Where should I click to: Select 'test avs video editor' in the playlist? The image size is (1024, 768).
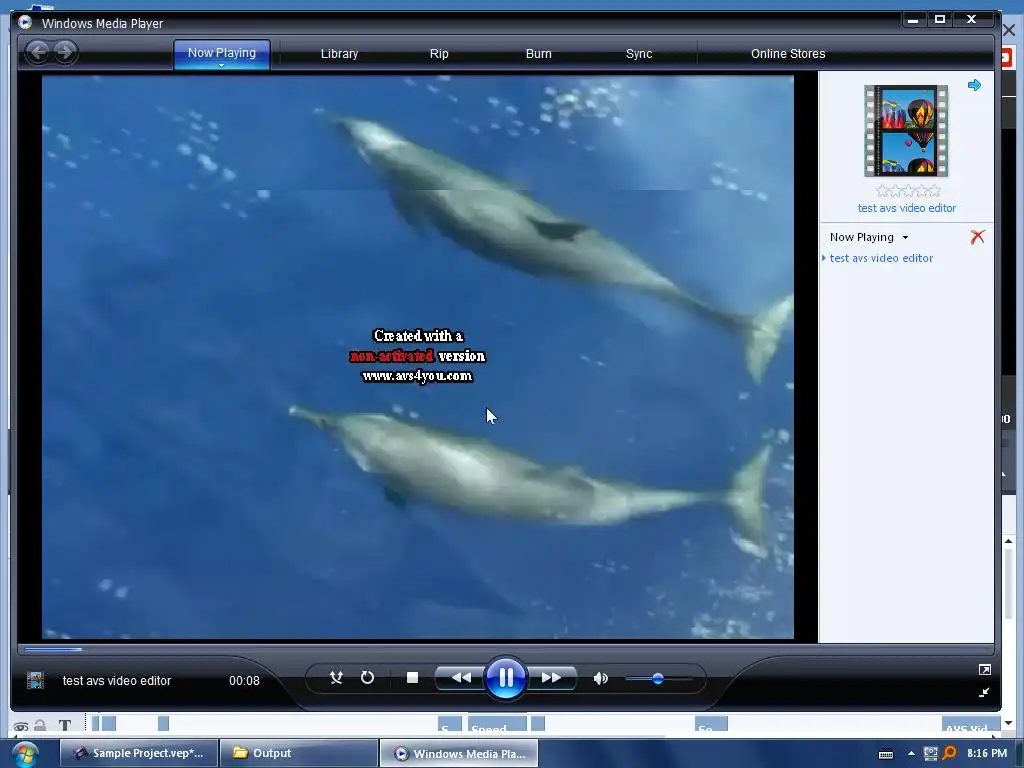point(881,258)
